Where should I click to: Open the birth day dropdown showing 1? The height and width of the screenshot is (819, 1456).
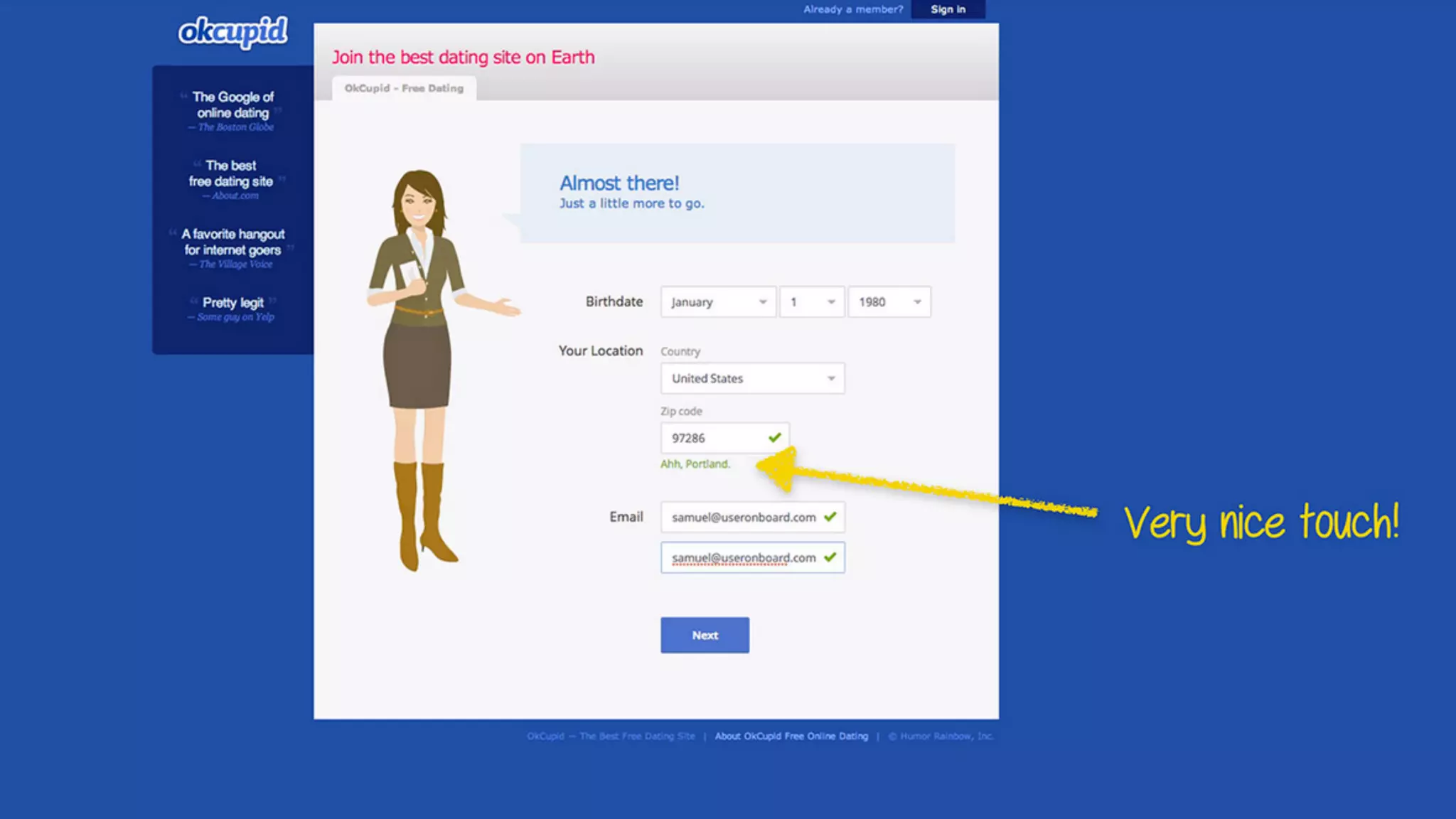click(811, 302)
